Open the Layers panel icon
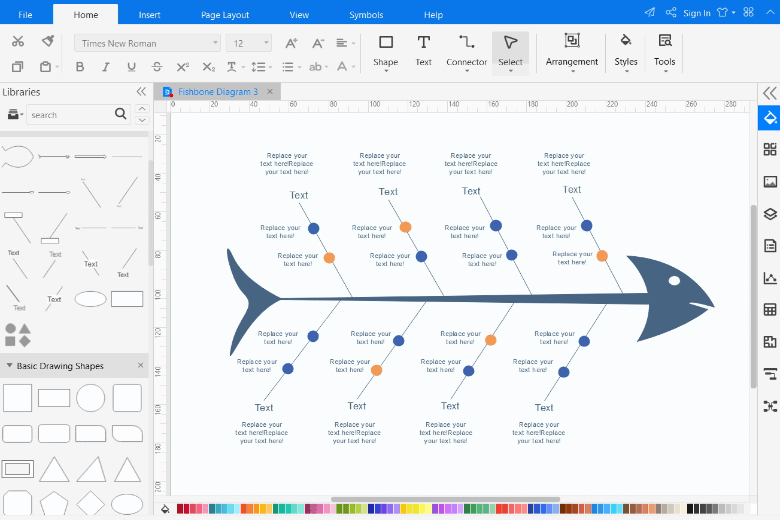The height and width of the screenshot is (520, 780). pos(770,214)
